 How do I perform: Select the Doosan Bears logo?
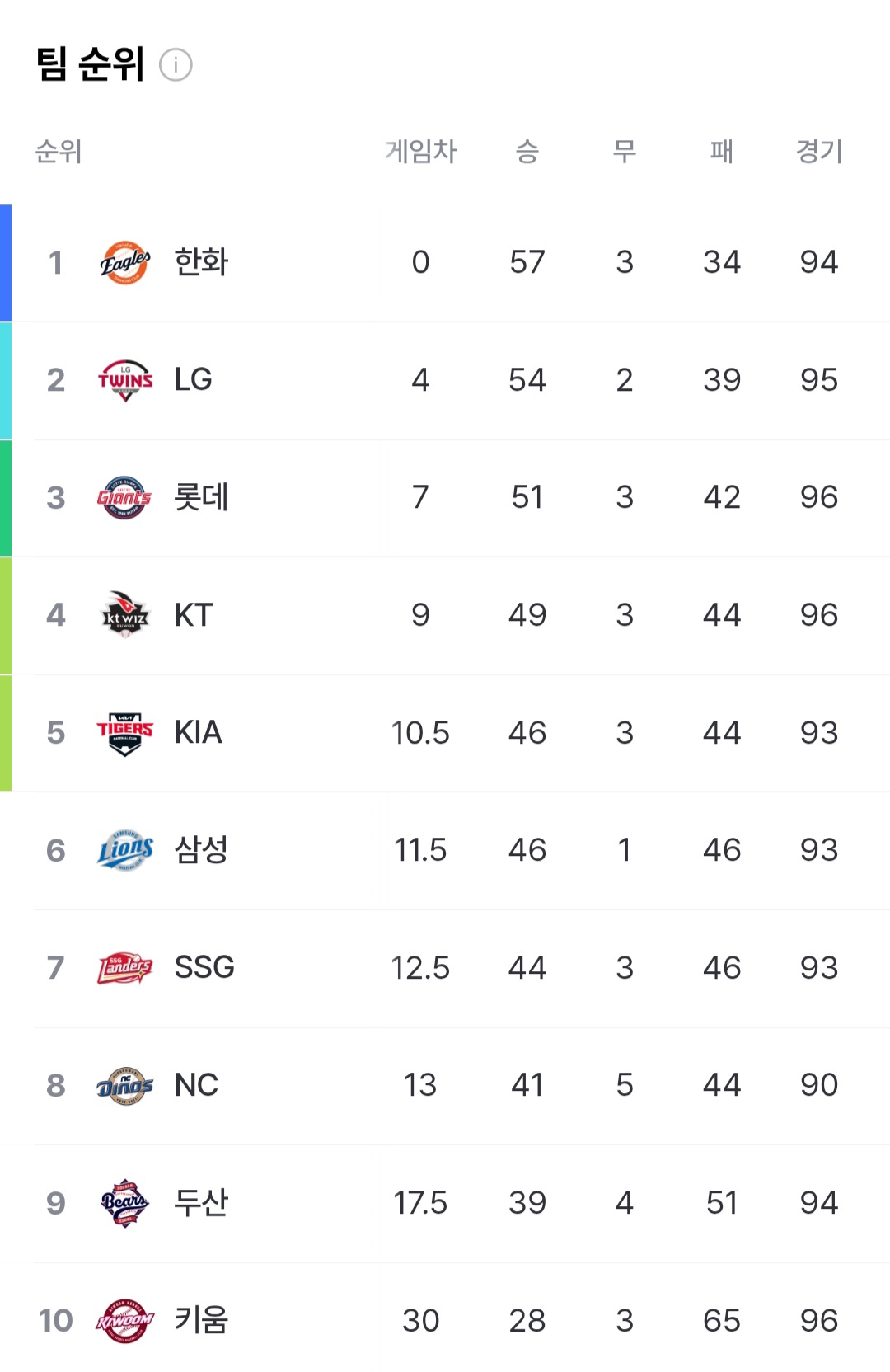click(125, 1203)
